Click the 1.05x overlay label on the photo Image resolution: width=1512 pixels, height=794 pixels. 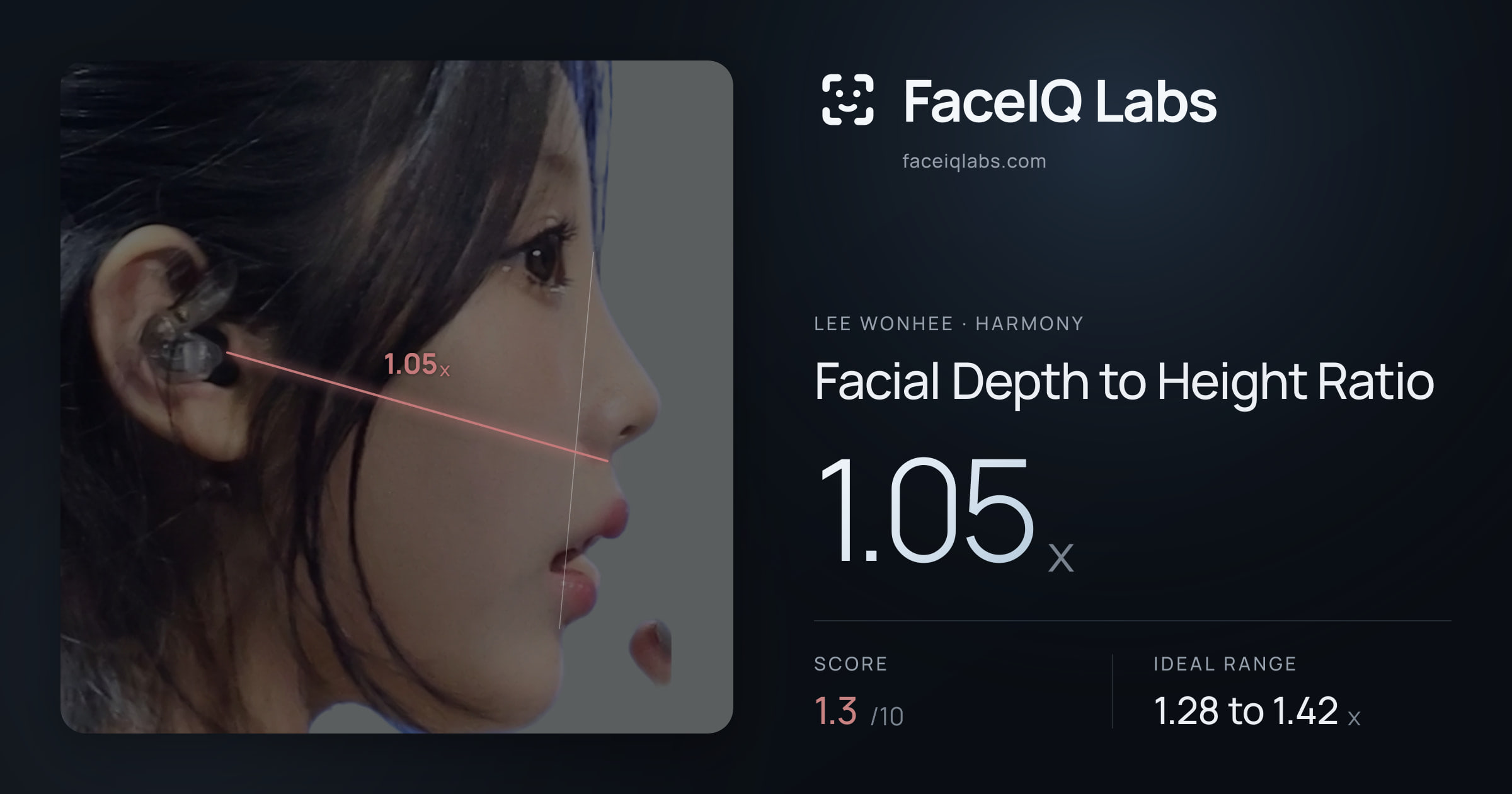click(416, 364)
